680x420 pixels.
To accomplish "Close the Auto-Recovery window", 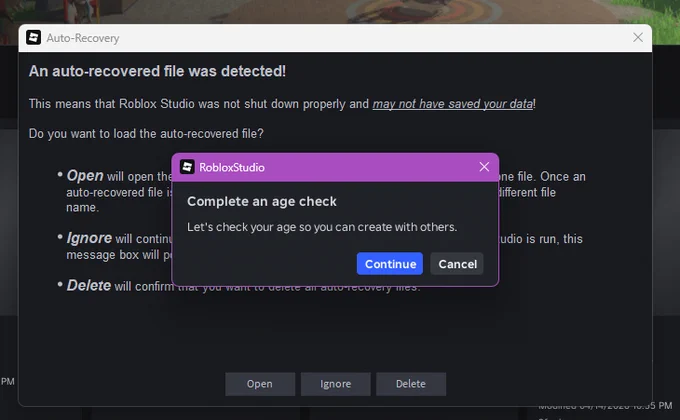I will [638, 38].
